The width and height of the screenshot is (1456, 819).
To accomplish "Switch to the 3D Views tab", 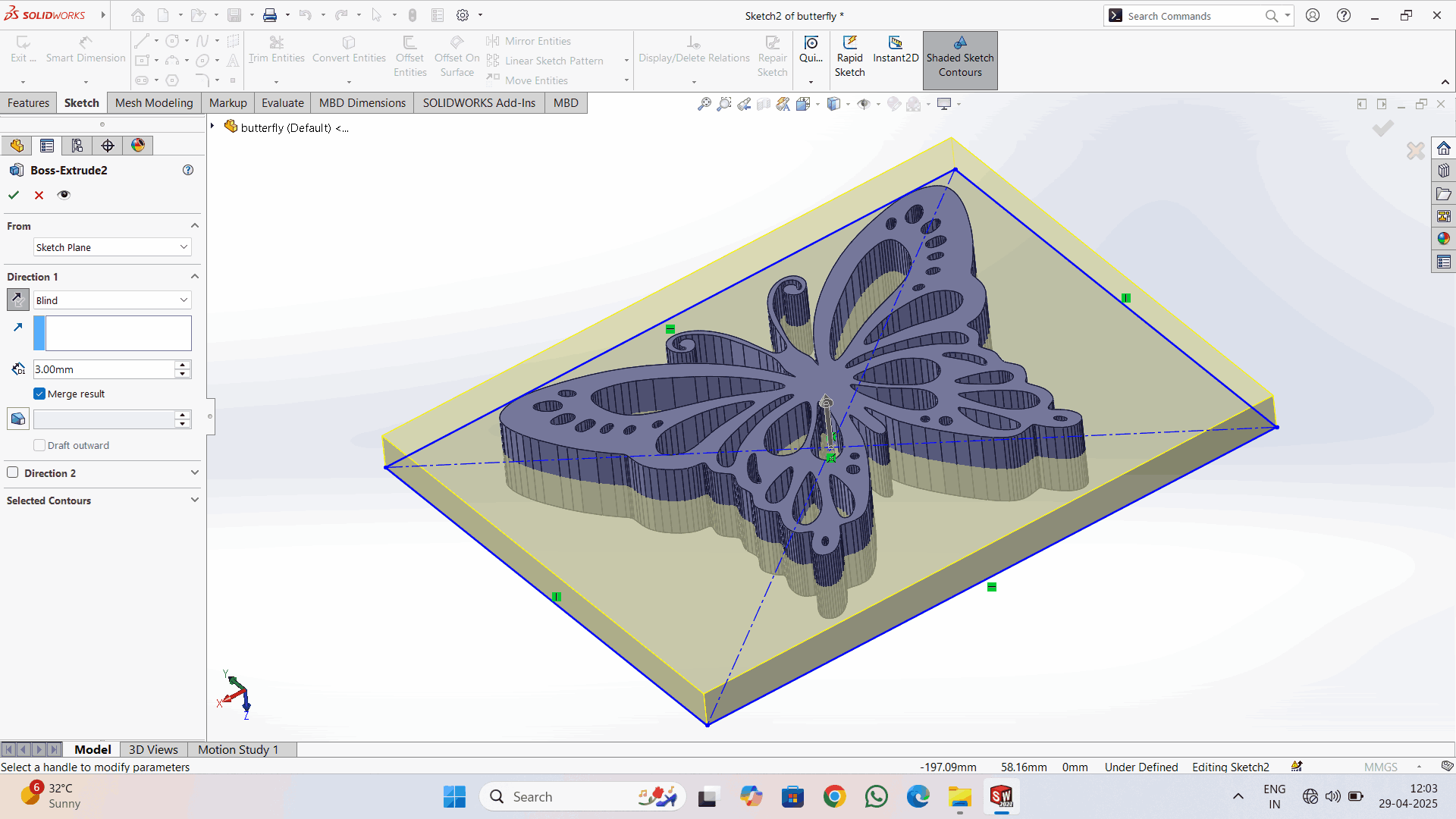I will [x=153, y=749].
